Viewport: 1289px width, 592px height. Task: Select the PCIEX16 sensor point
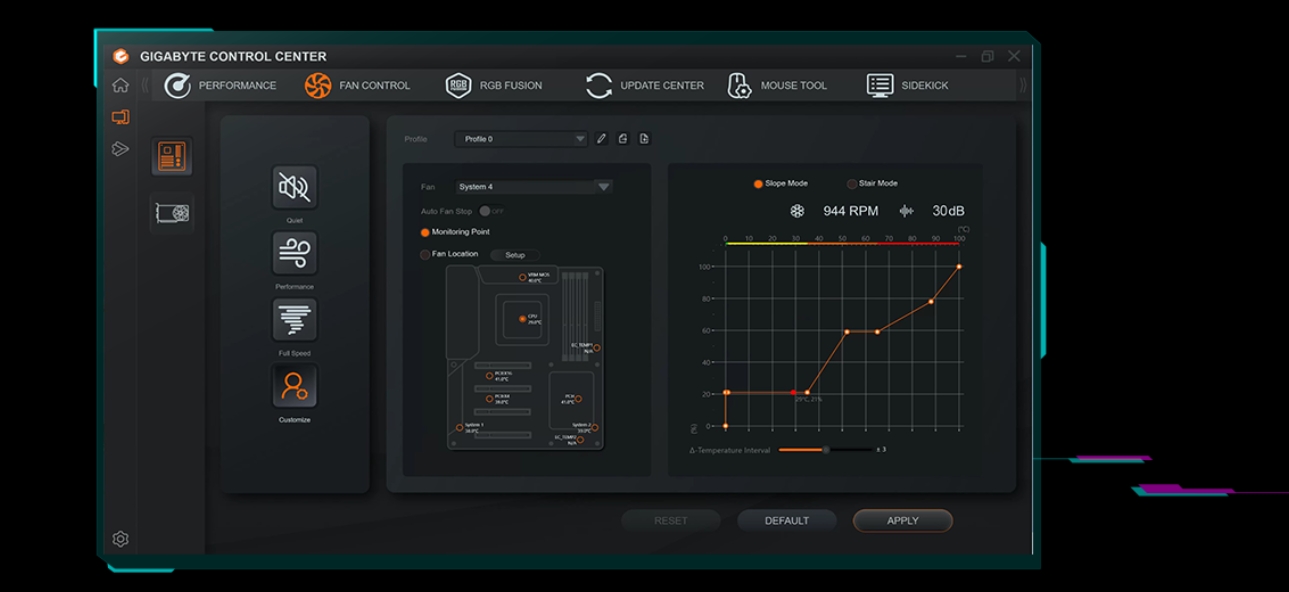click(x=489, y=376)
